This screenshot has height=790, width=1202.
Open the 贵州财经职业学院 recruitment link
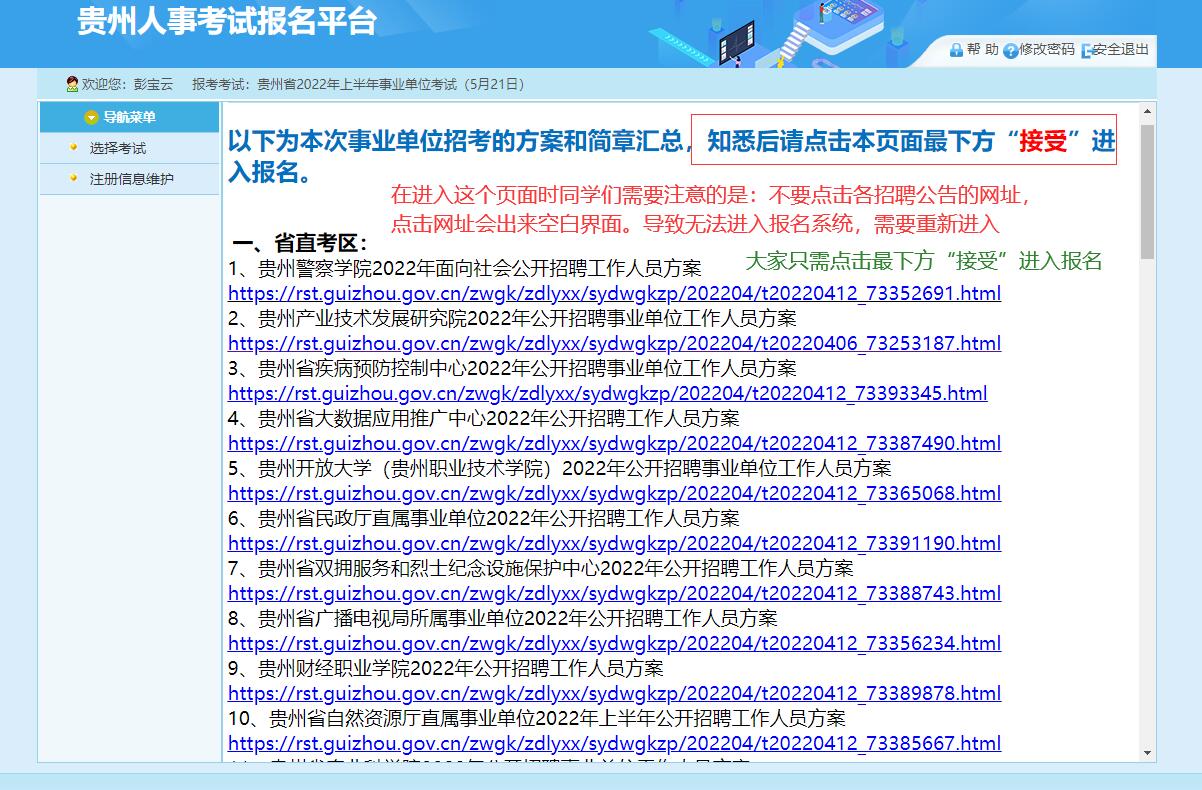tap(614, 693)
